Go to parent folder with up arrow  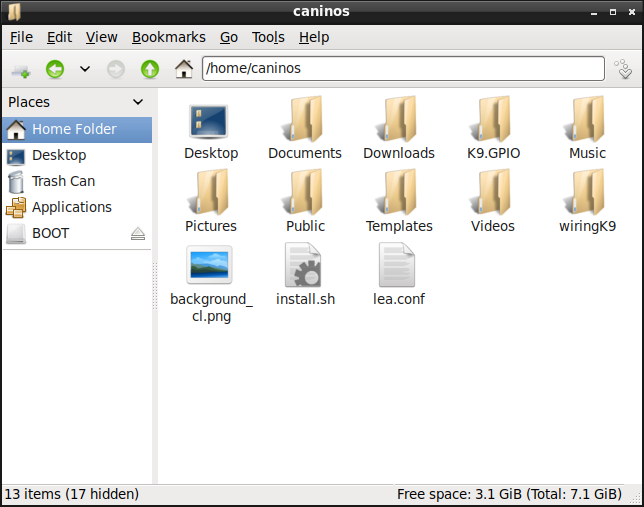point(150,69)
